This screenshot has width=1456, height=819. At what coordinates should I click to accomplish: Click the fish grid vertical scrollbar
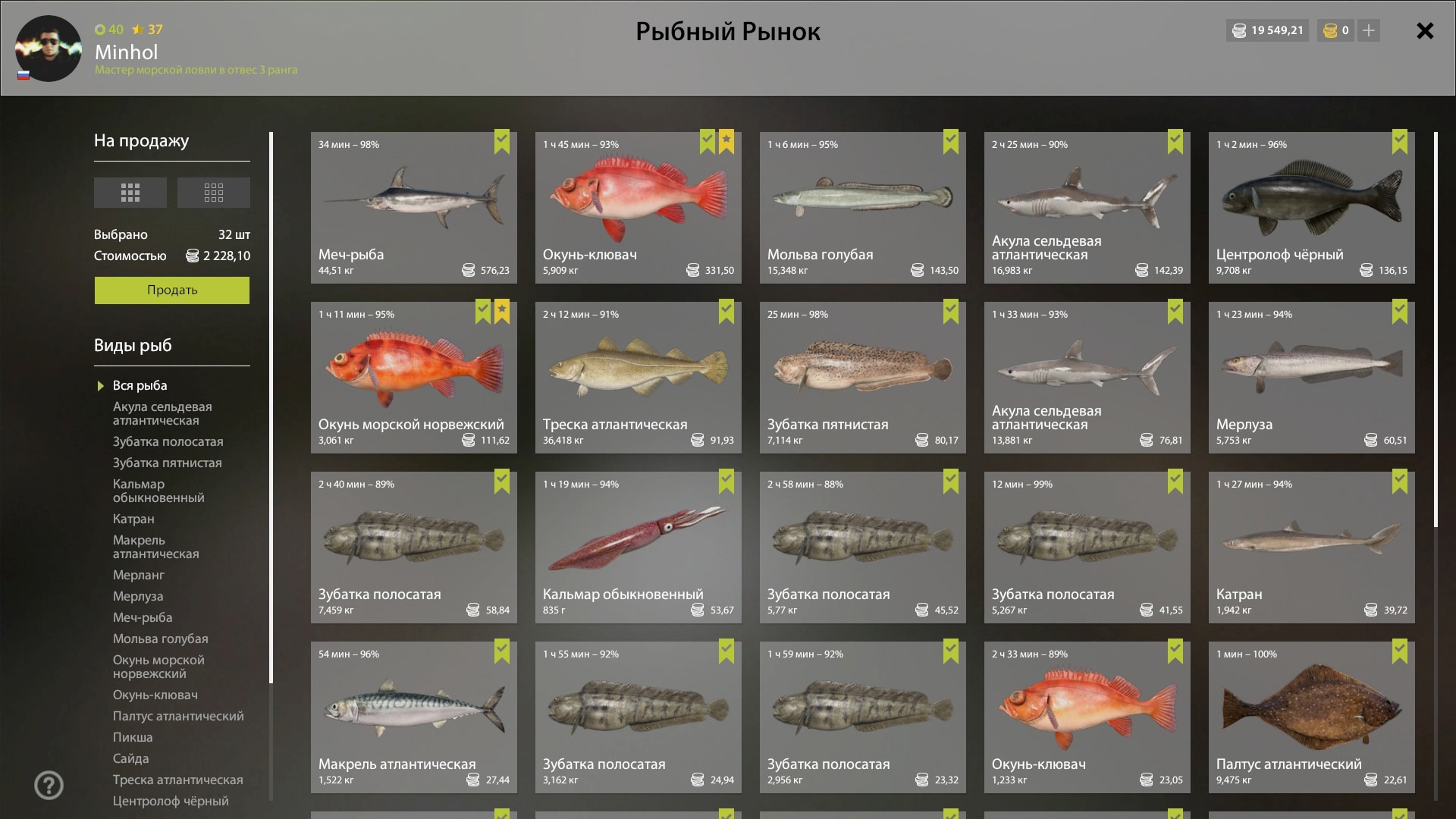coord(1436,330)
